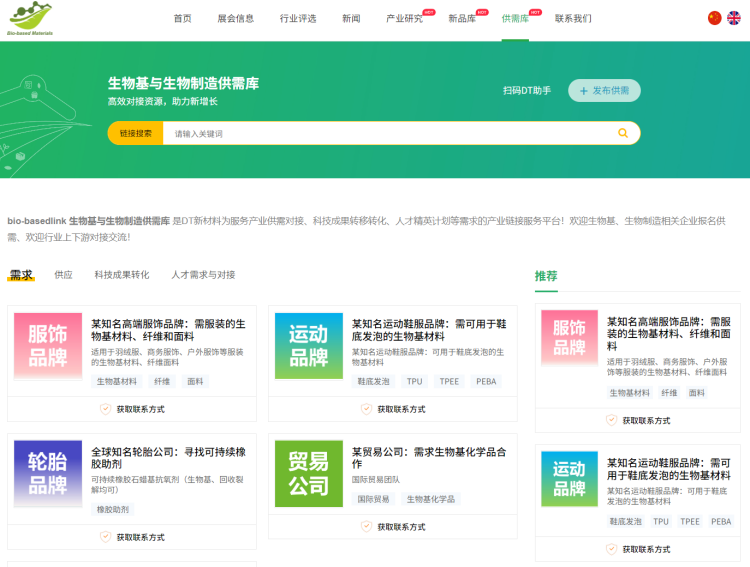Open the 产业研究 menu item
The image size is (750, 567).
pyautogui.click(x=404, y=19)
